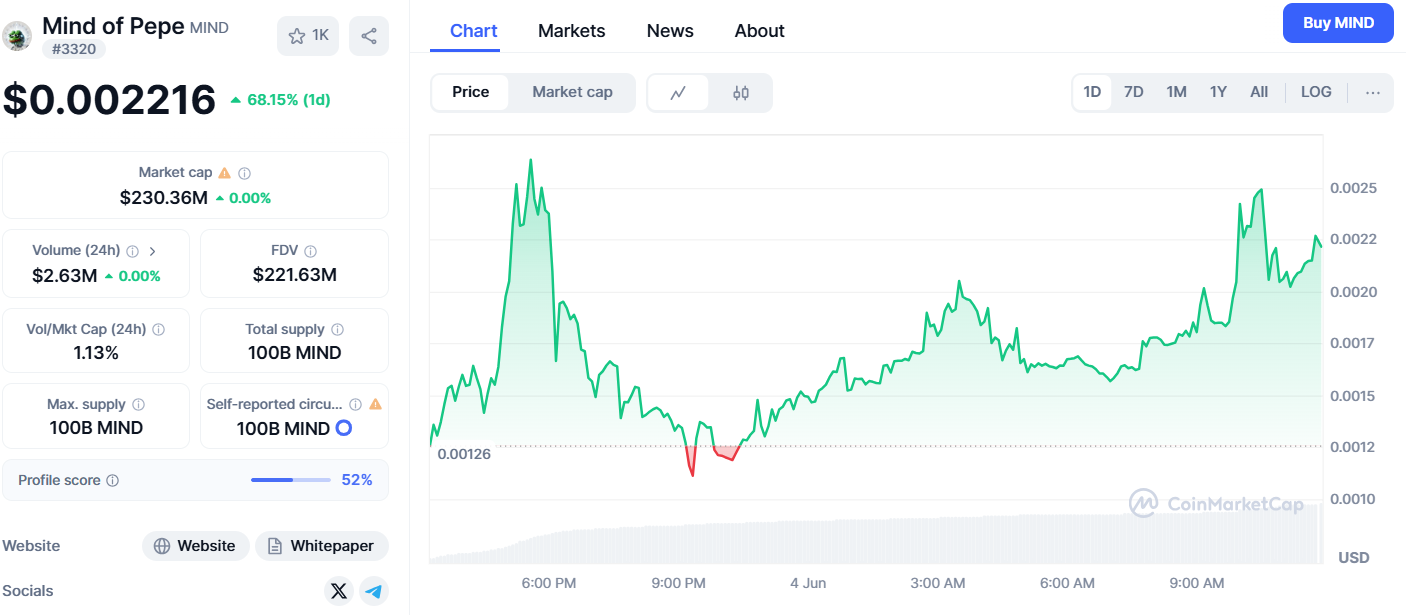Click the FDV info icon

[x=311, y=251]
